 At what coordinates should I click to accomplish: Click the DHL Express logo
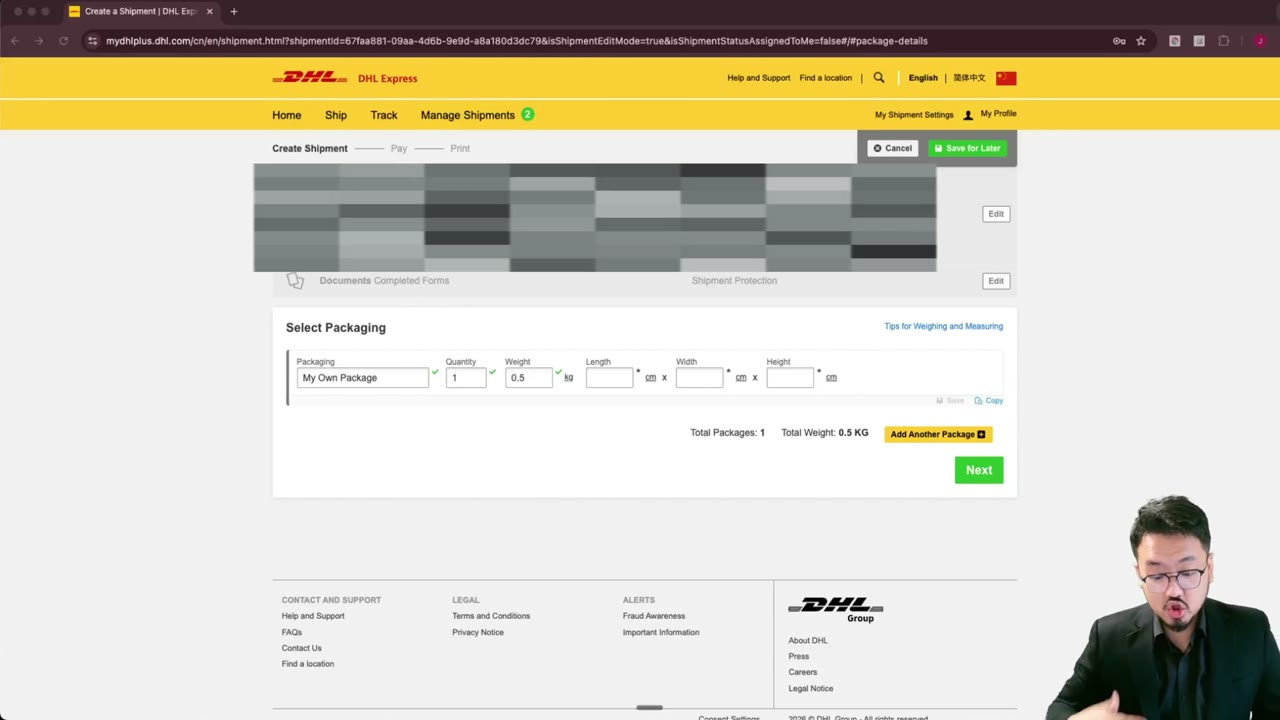[344, 78]
